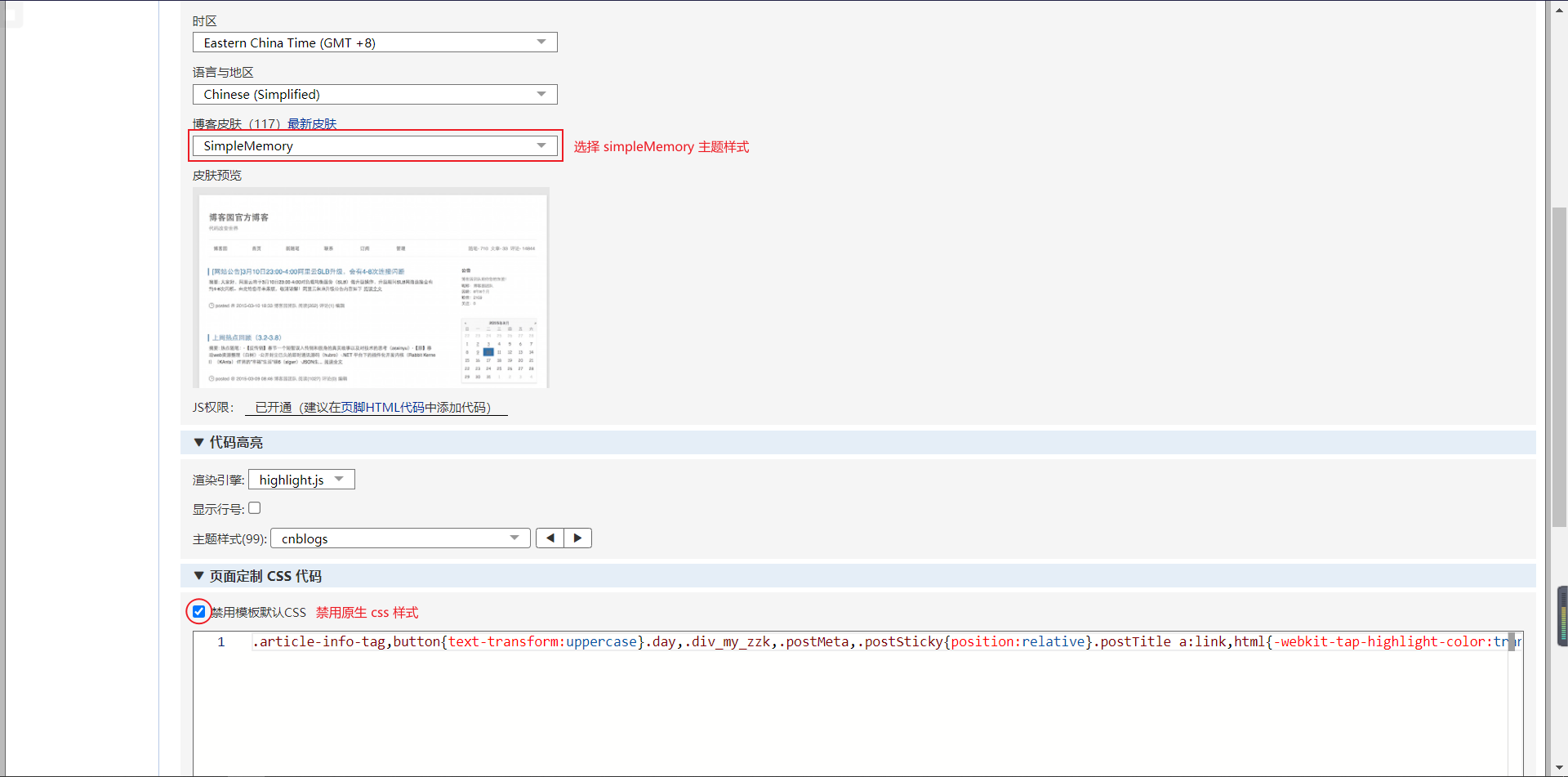The image size is (1568, 777).
Task: Open the highlight.js render engine dropdown
Action: [301, 480]
